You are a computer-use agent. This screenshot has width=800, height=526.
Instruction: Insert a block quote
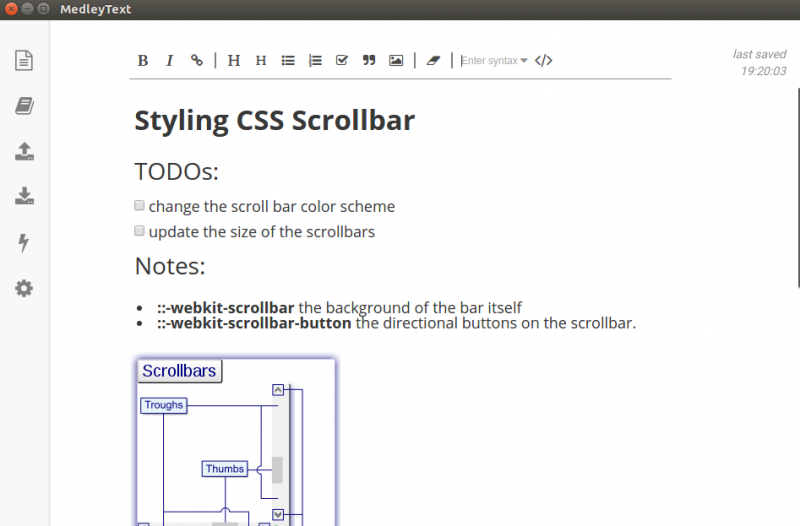pos(369,60)
